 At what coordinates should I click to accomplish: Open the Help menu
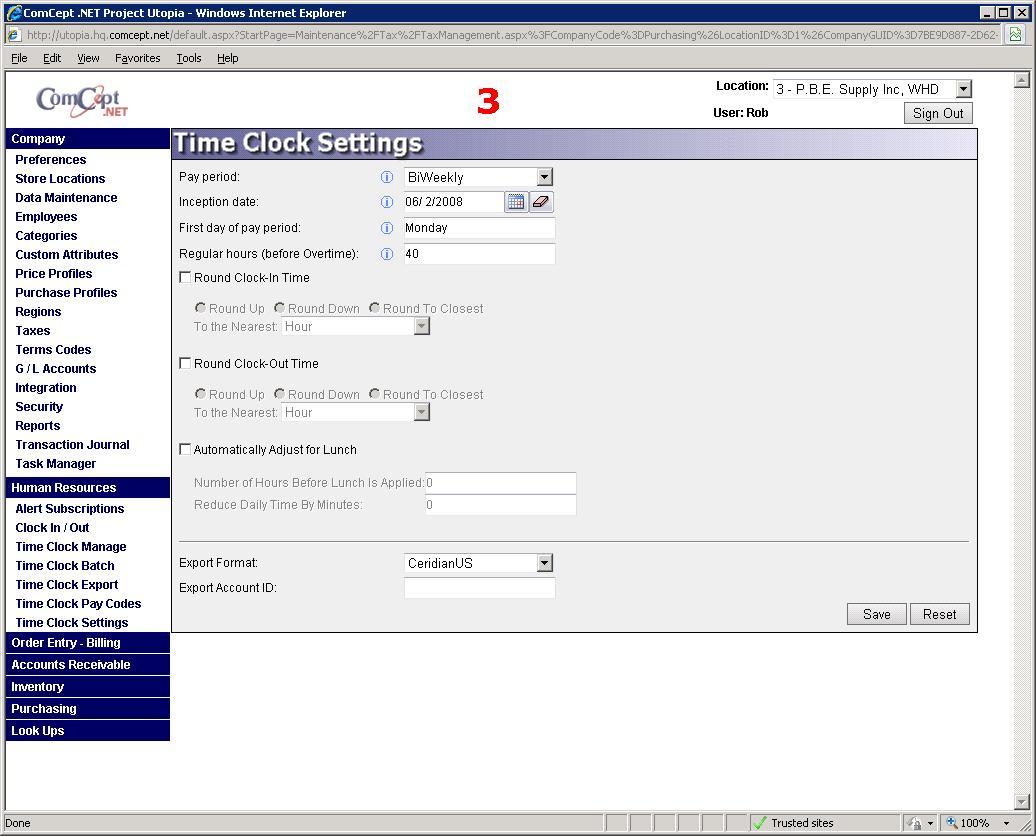coord(228,58)
